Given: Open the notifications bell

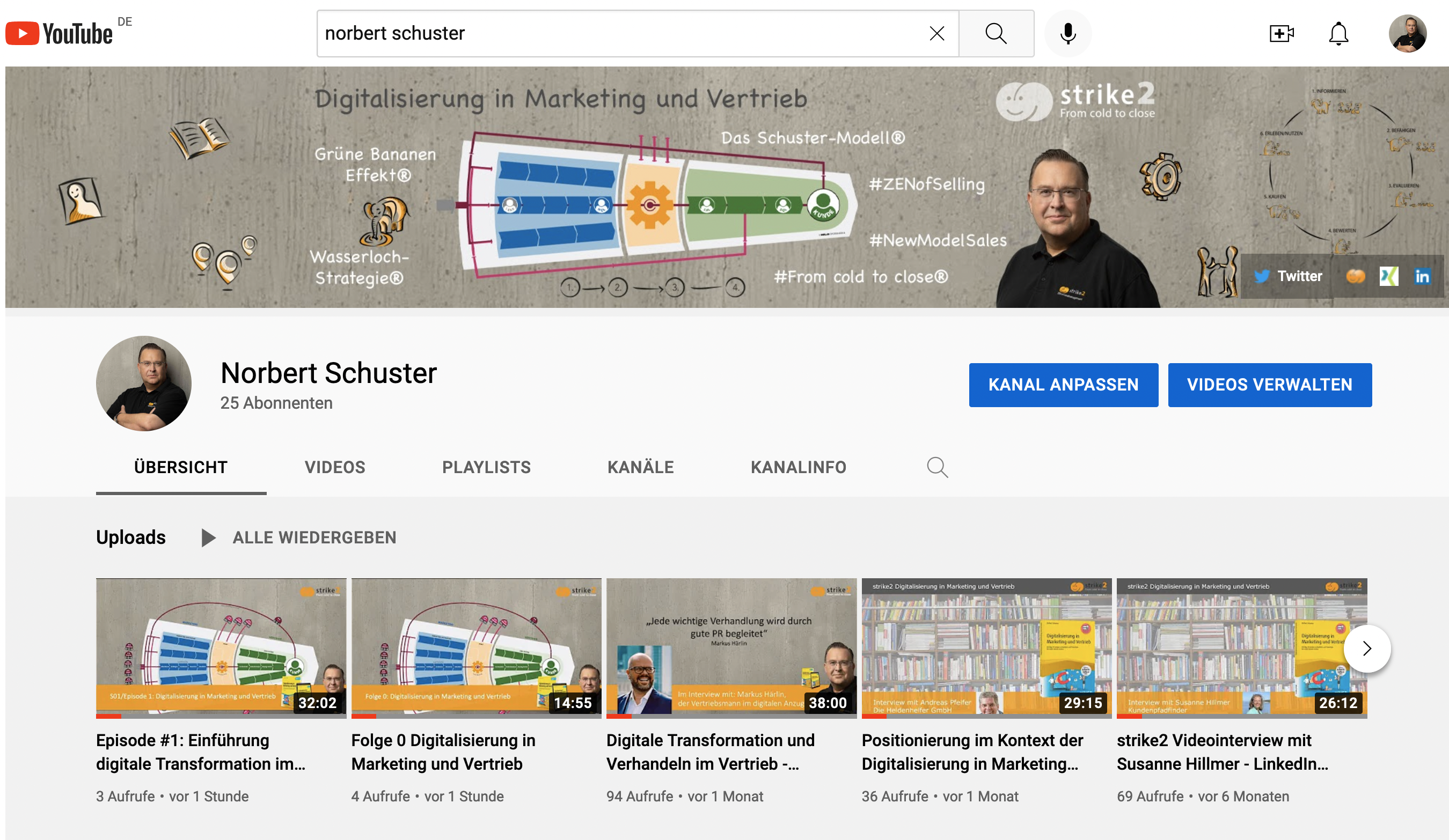Looking at the screenshot, I should pos(1338,33).
